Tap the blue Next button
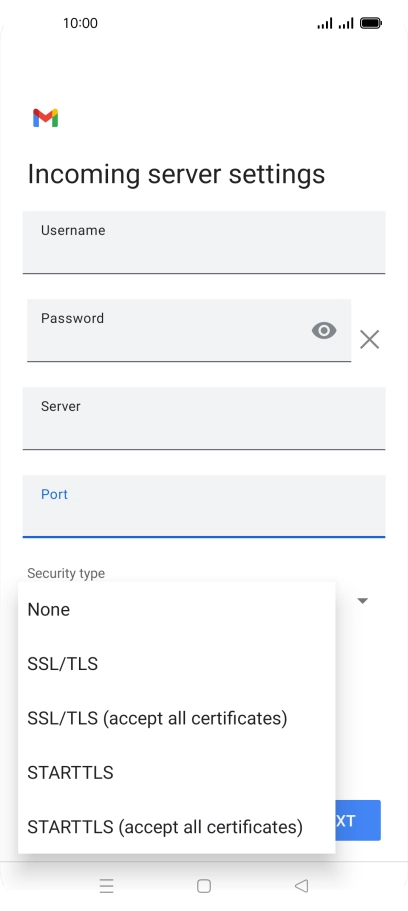 357,820
